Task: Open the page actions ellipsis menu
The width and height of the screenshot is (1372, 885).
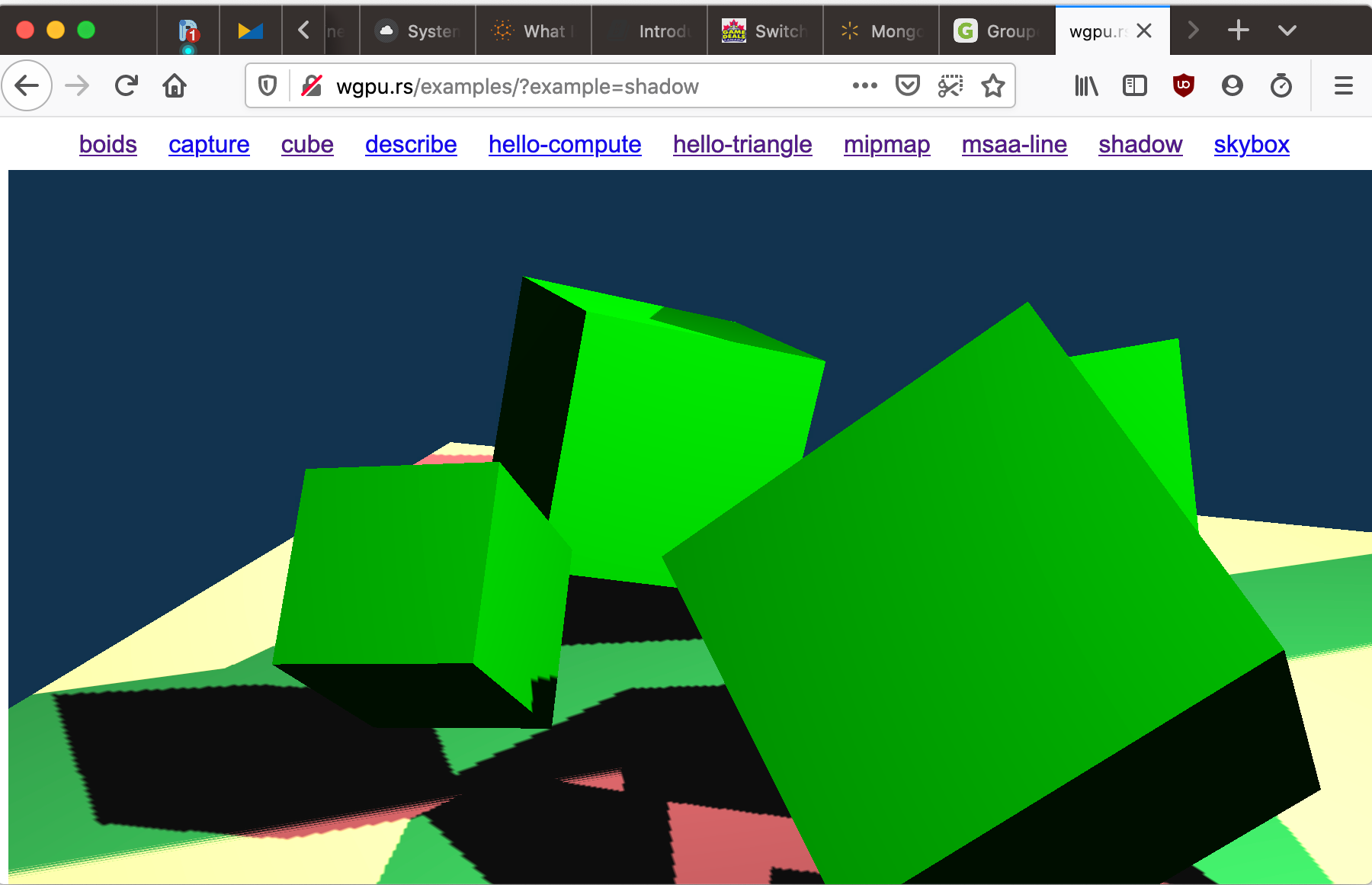Action: coord(864,85)
